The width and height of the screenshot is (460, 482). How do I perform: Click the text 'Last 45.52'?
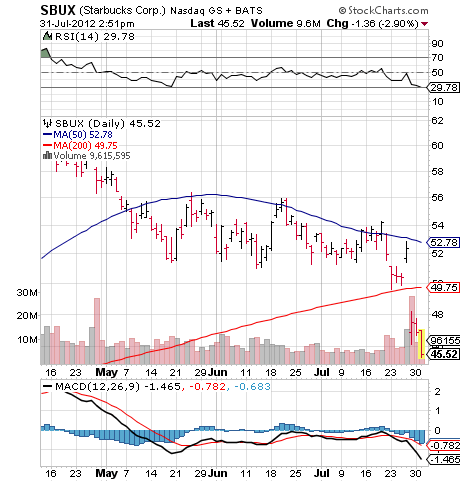[x=217, y=24]
